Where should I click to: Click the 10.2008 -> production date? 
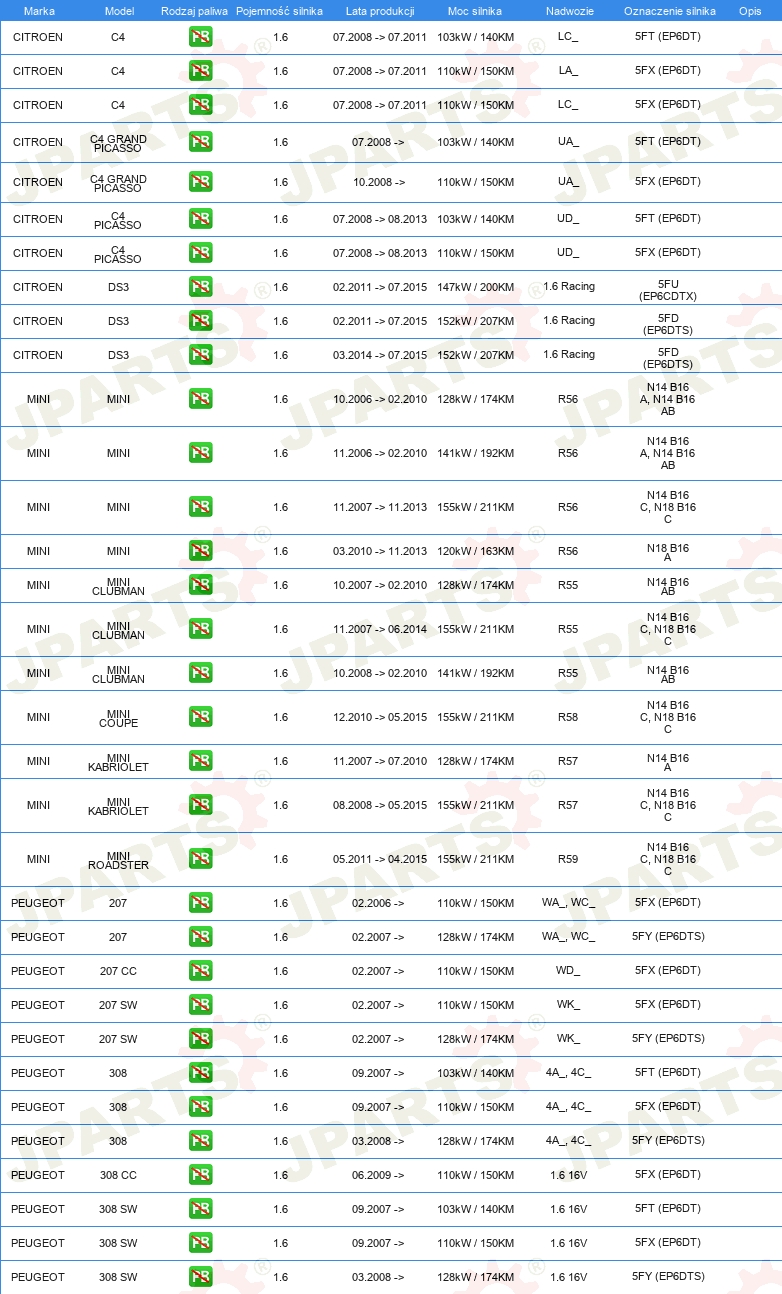click(378, 182)
